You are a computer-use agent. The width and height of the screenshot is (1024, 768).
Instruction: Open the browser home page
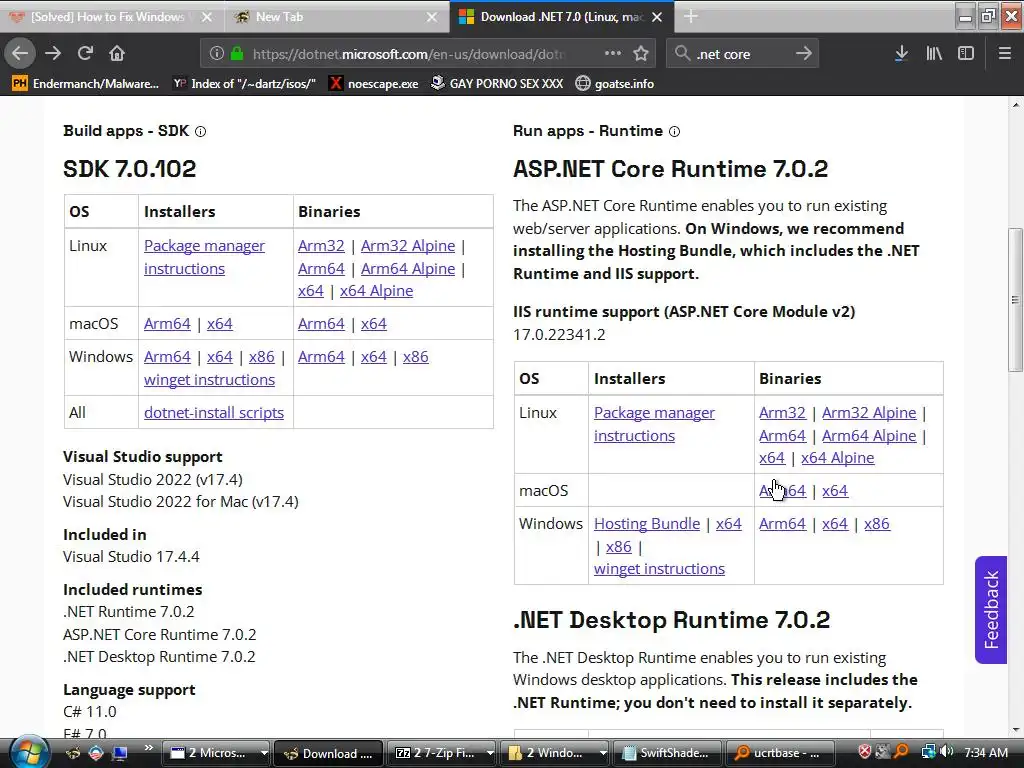click(117, 53)
